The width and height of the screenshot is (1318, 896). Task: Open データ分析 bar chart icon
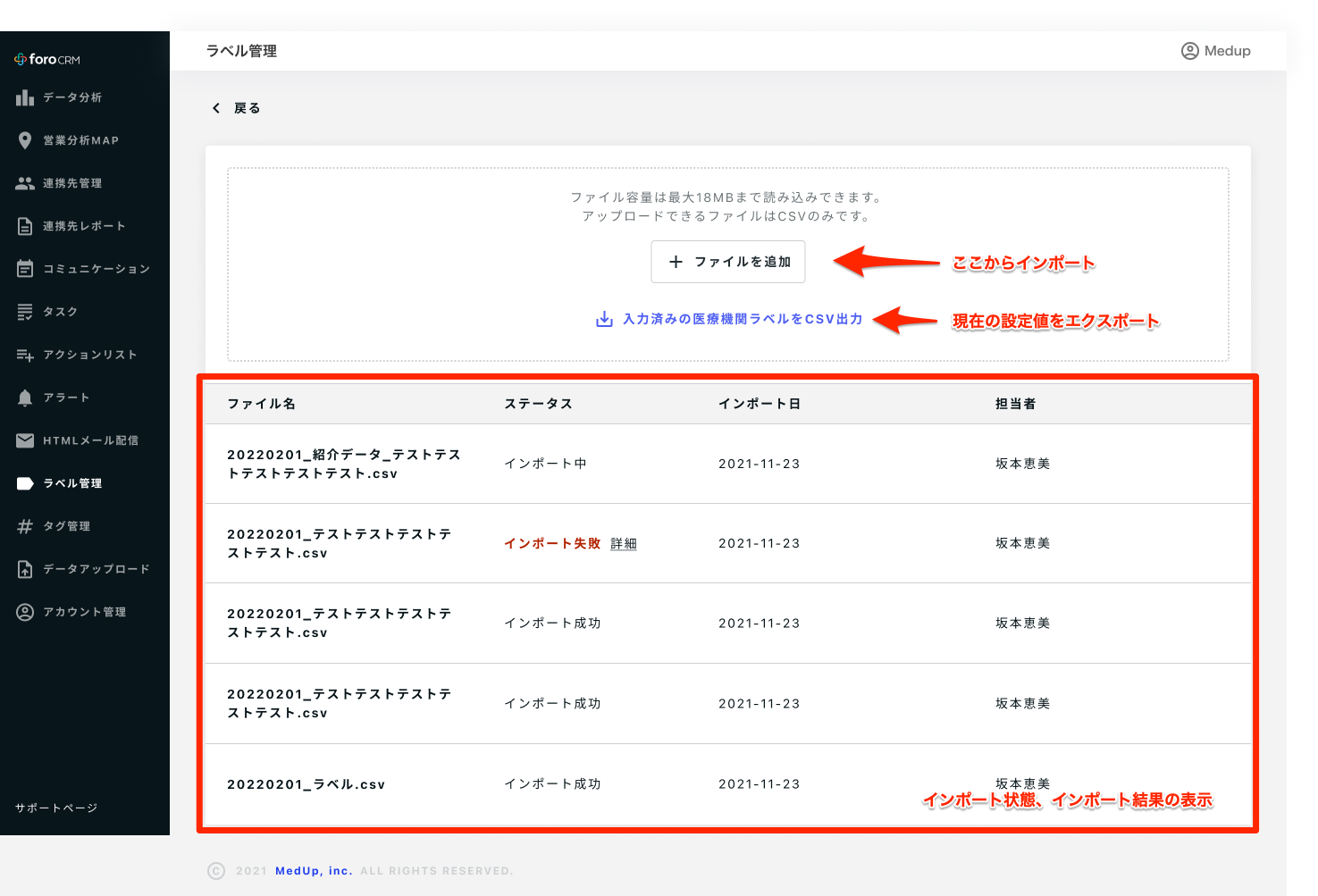tap(25, 97)
